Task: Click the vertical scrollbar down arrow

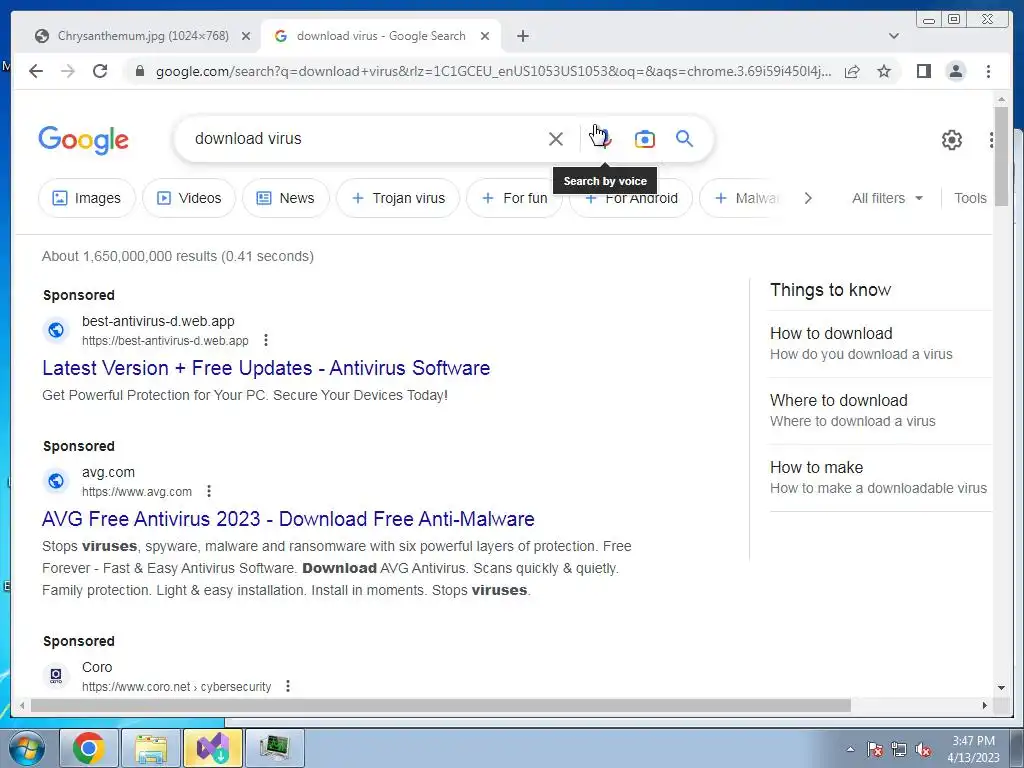Action: (x=1001, y=688)
